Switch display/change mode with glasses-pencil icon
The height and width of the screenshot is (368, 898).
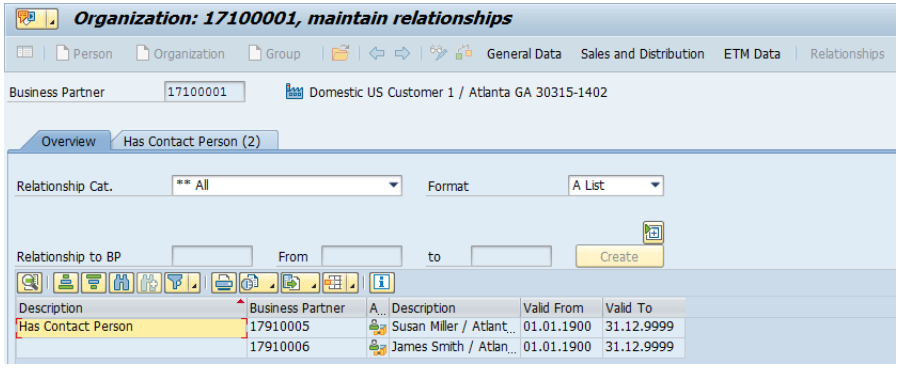click(x=438, y=53)
